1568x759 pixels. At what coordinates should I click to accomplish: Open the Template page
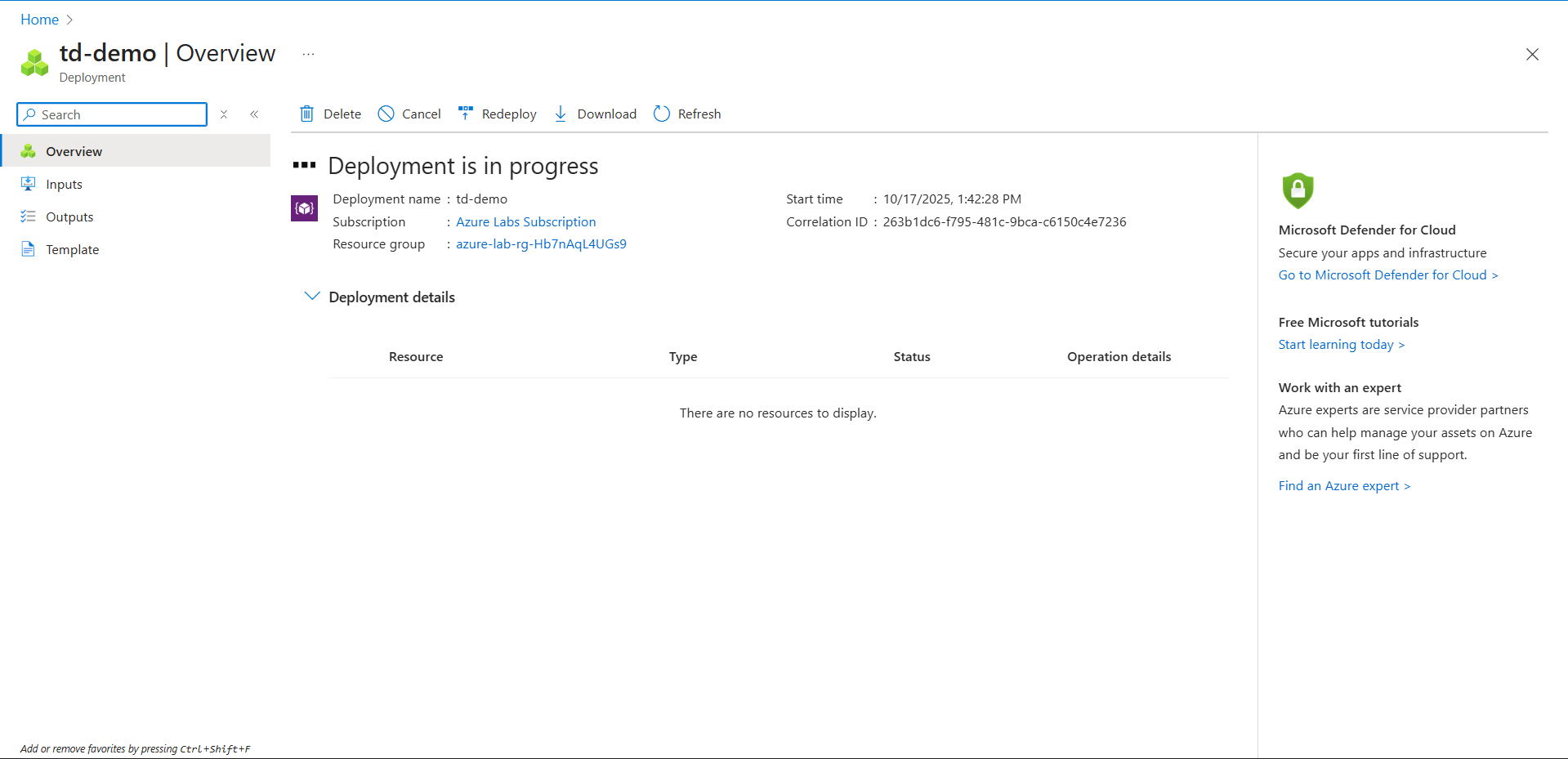[72, 250]
